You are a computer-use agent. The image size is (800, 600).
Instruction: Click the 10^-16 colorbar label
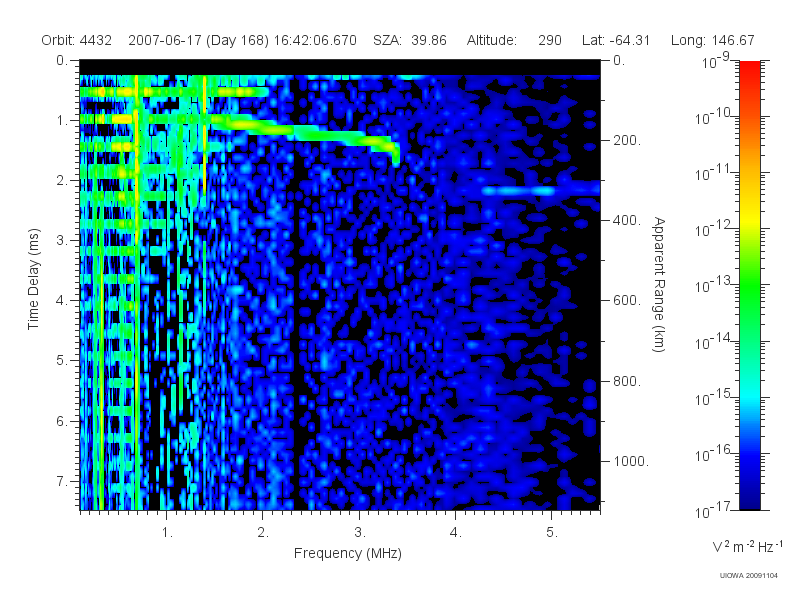[x=715, y=454]
